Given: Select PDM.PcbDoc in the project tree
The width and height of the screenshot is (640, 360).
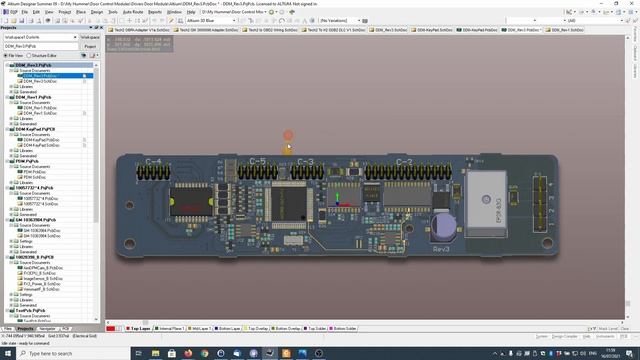Looking at the screenshot, I should tap(34, 172).
